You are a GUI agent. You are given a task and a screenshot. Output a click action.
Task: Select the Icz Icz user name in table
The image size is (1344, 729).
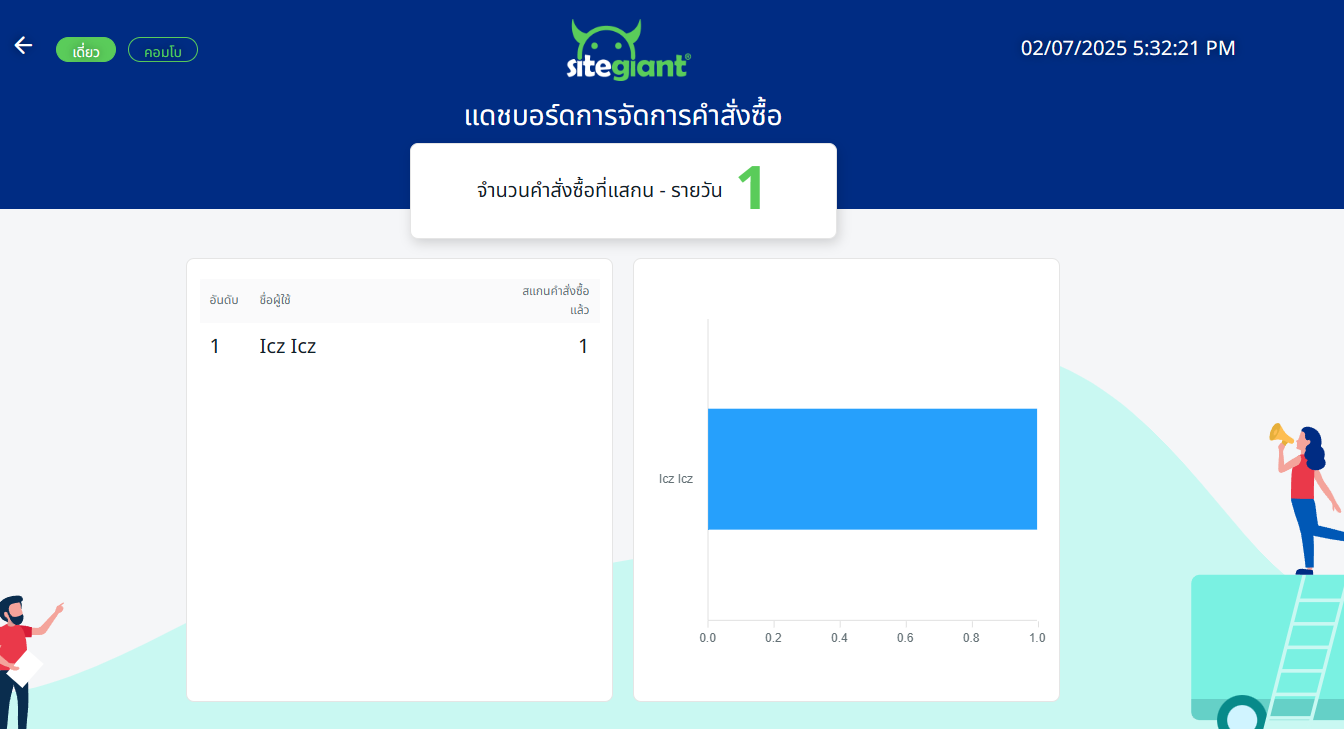(288, 347)
